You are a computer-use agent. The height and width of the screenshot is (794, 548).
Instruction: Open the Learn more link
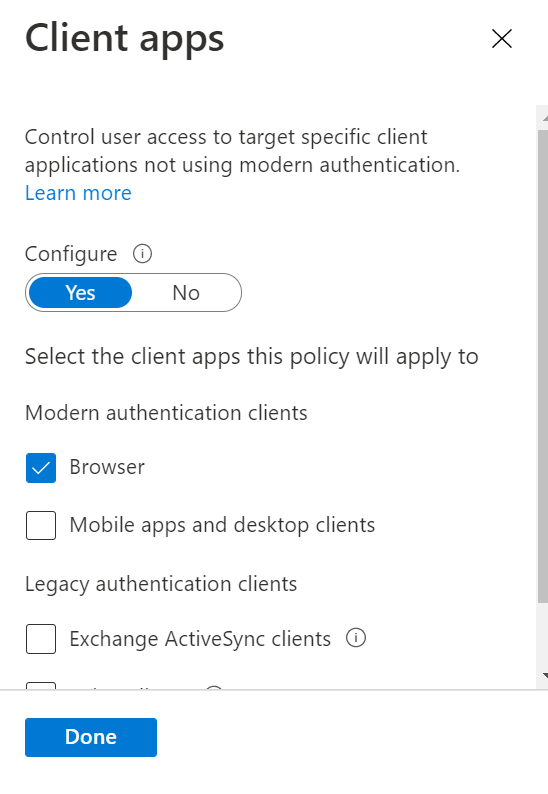click(x=78, y=193)
